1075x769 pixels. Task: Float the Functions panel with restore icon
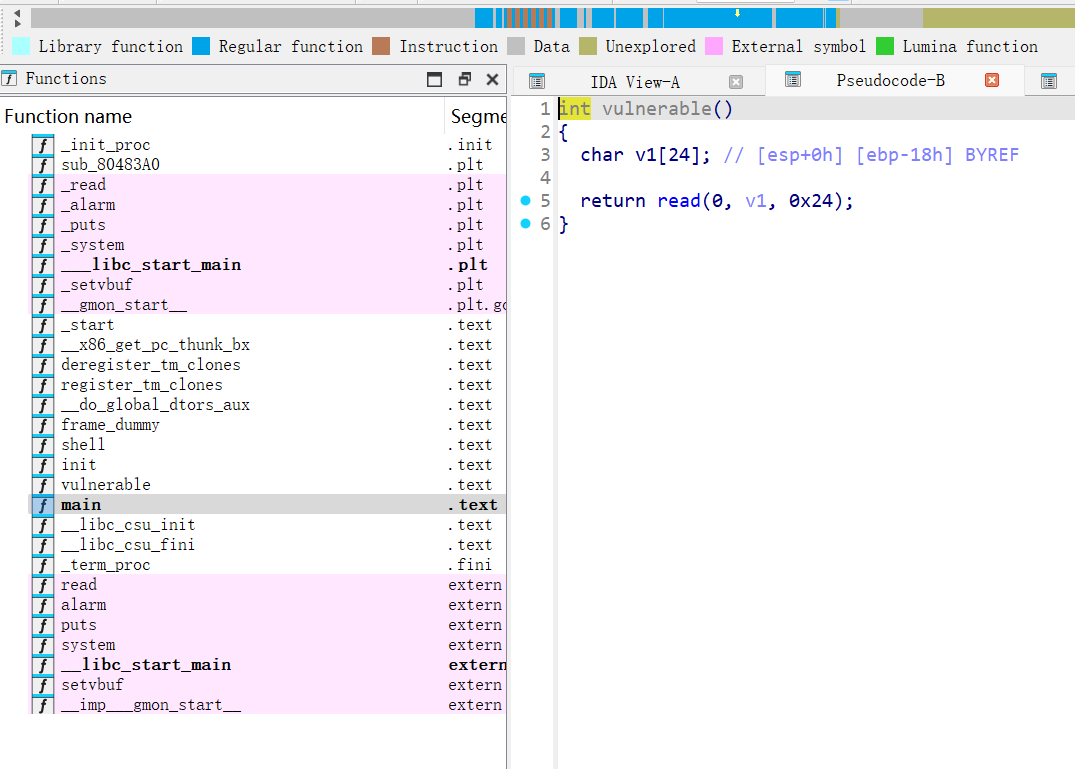[x=464, y=79]
